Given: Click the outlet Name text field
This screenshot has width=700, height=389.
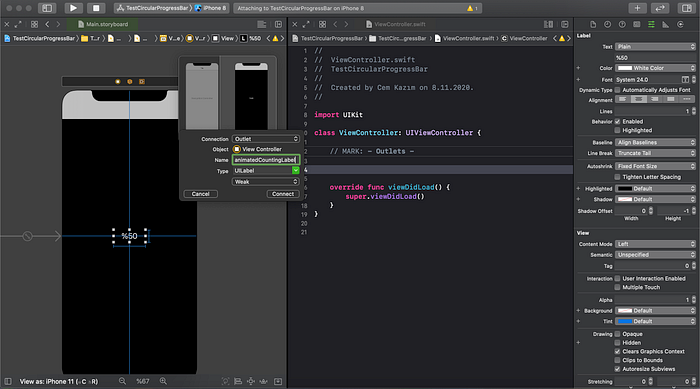Looking at the screenshot, I should [x=266, y=160].
